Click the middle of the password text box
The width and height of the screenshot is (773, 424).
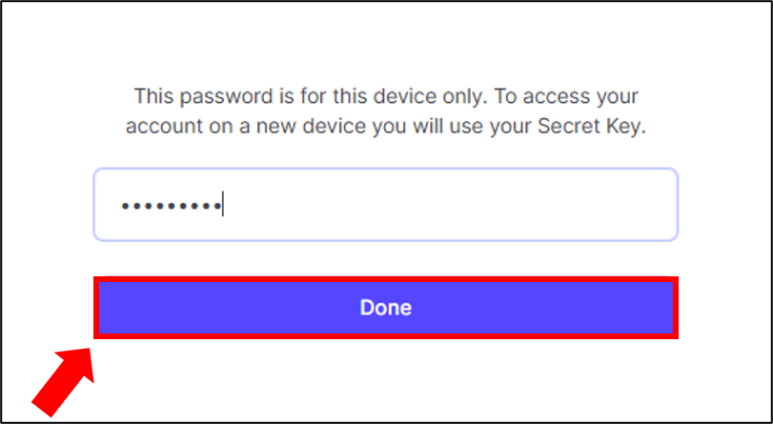click(x=386, y=205)
